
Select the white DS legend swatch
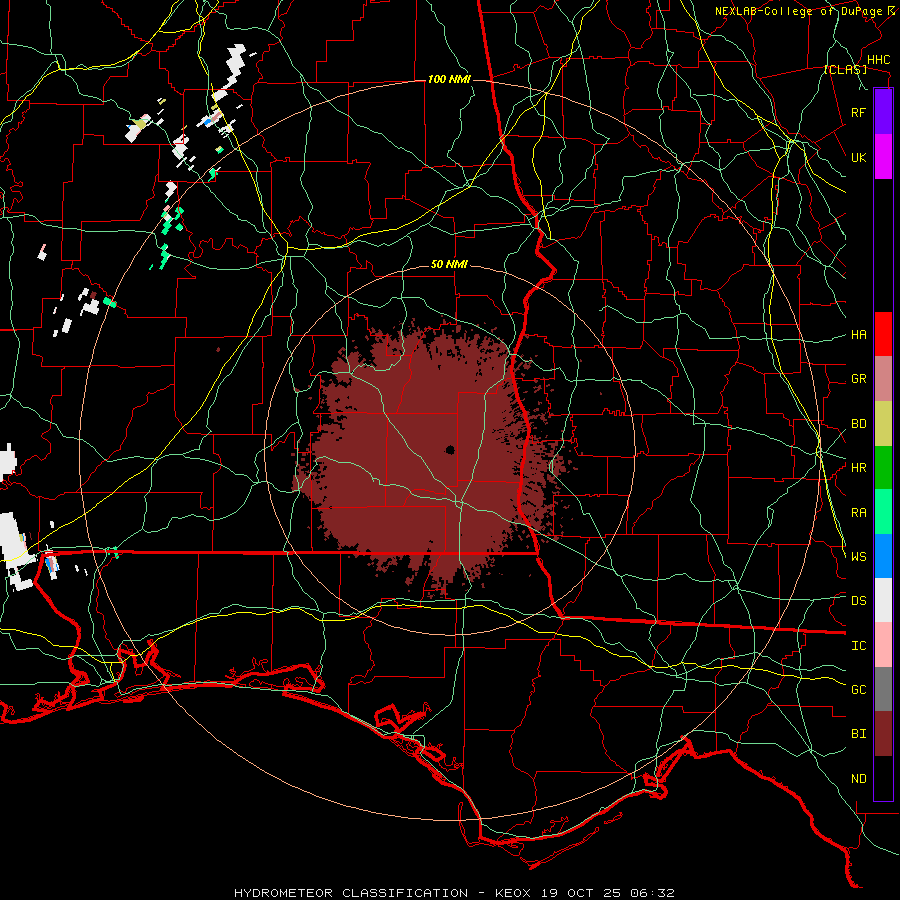(883, 600)
